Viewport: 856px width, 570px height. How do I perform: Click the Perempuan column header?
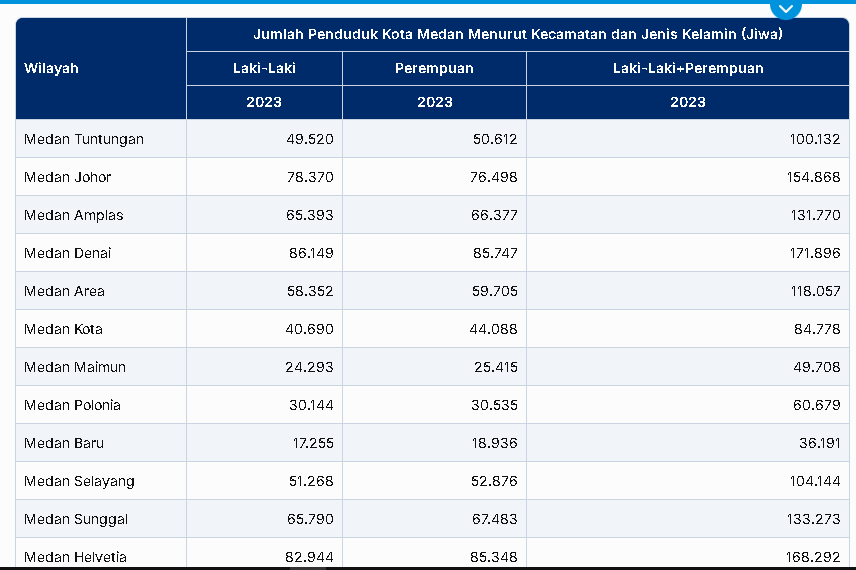tap(434, 69)
